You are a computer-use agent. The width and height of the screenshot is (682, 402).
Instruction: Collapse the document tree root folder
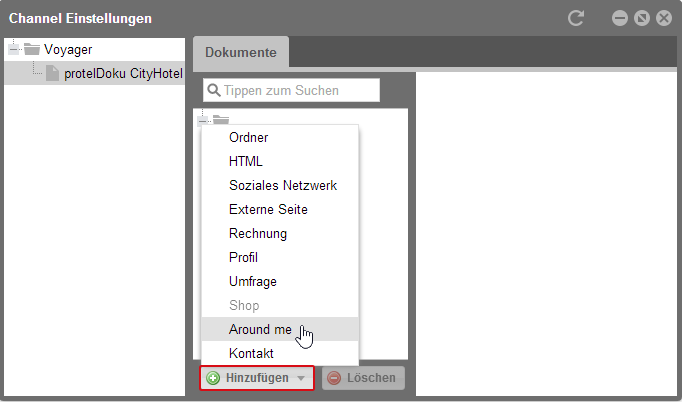pyautogui.click(x=202, y=121)
